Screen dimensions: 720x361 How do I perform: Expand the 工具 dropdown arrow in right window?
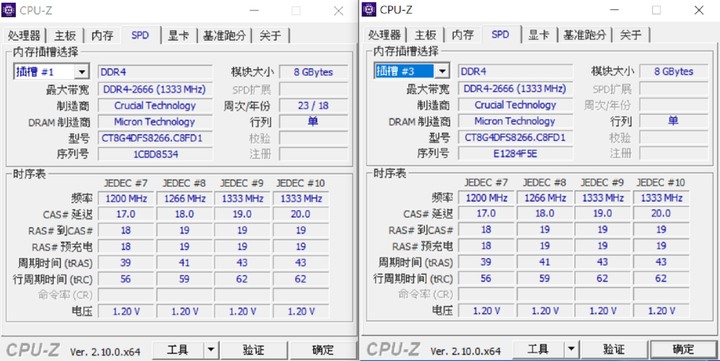[x=571, y=350]
